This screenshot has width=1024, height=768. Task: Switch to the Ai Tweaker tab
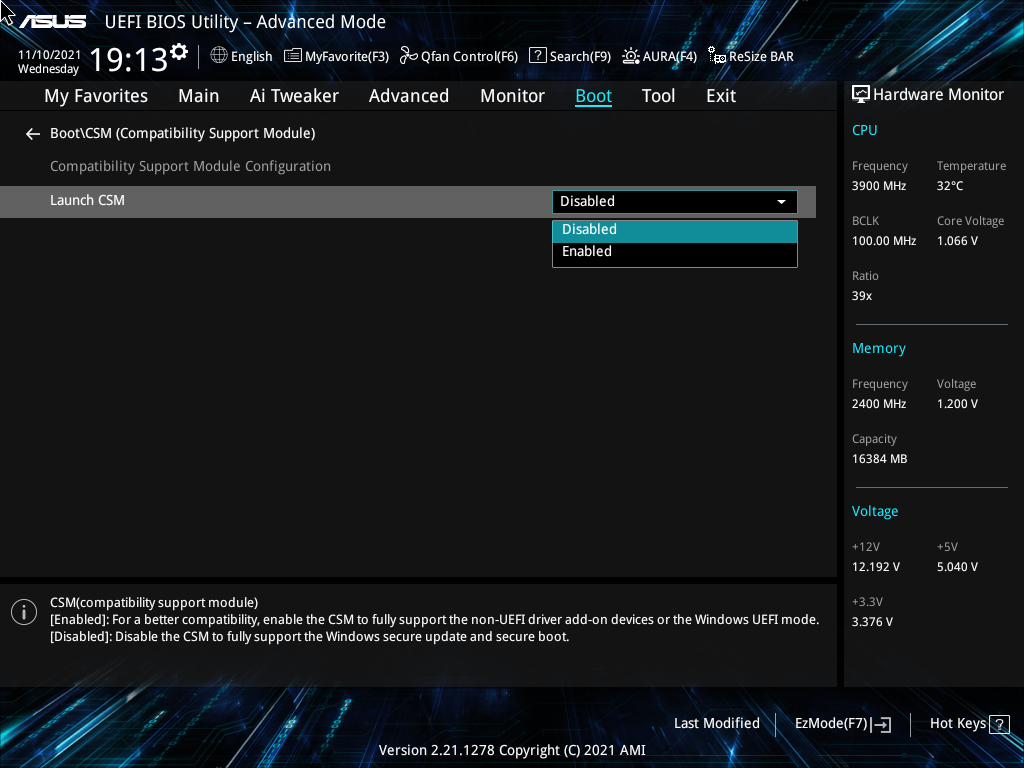click(294, 96)
